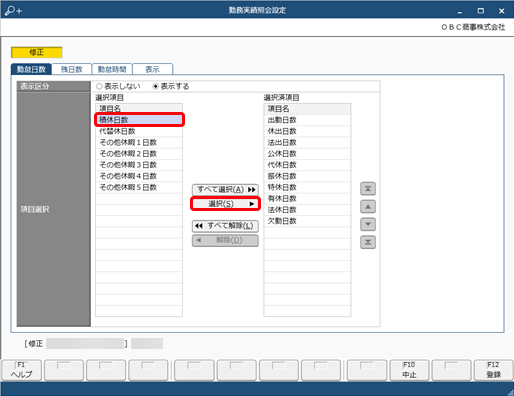
Task: Open the 残日数 tab
Action: pos(72,69)
